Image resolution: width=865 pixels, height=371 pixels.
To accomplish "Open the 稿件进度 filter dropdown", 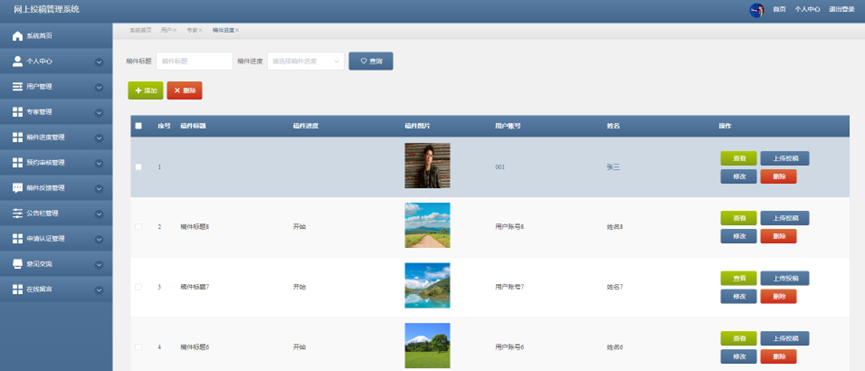I will (x=306, y=61).
